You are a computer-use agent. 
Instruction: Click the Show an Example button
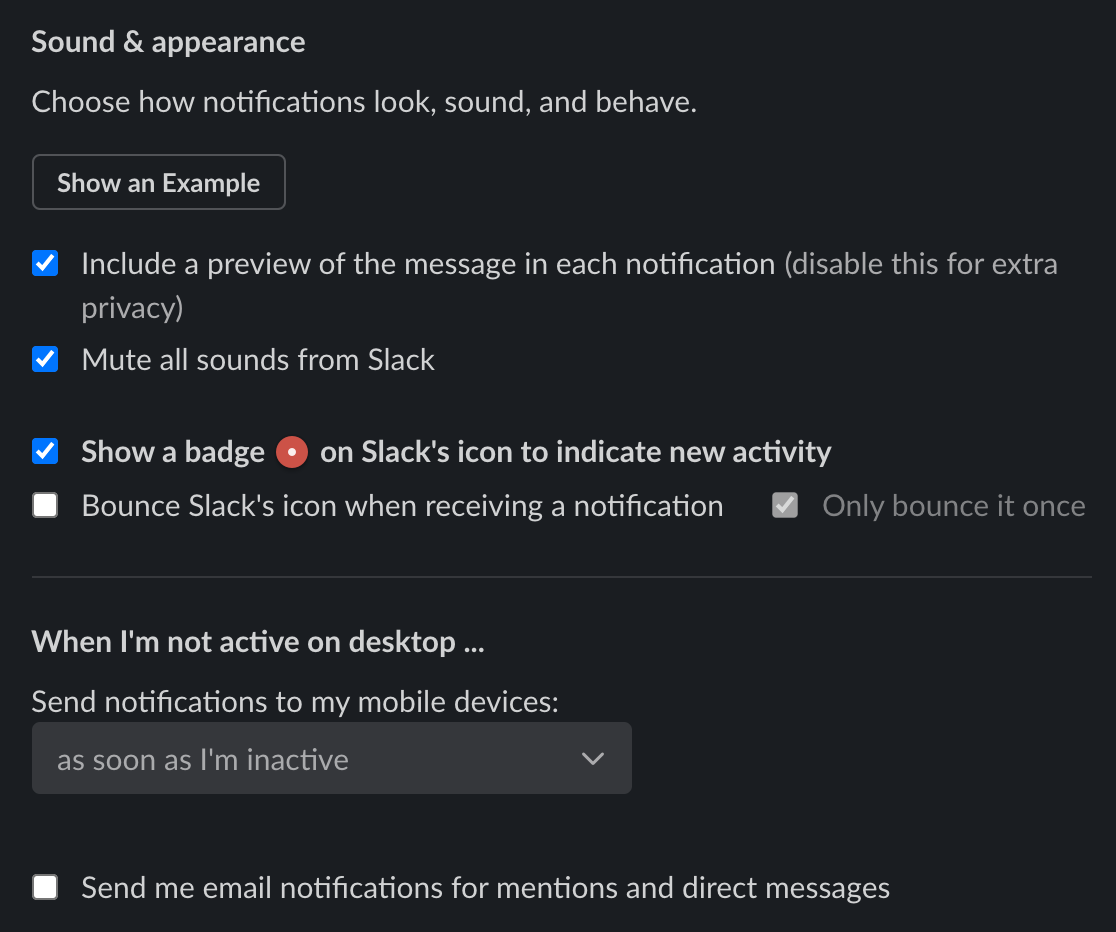click(x=159, y=182)
